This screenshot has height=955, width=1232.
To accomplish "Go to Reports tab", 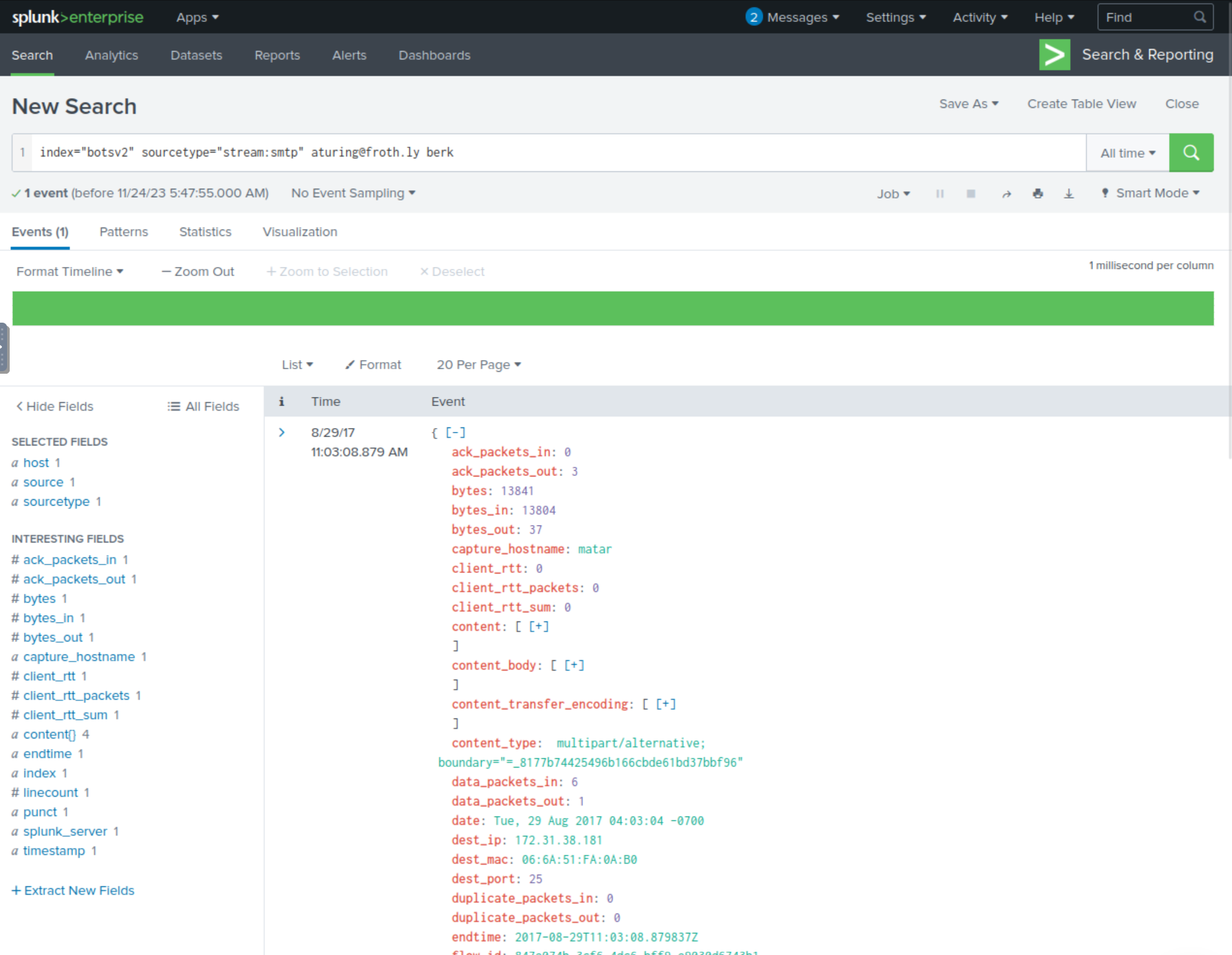I will 277,56.
